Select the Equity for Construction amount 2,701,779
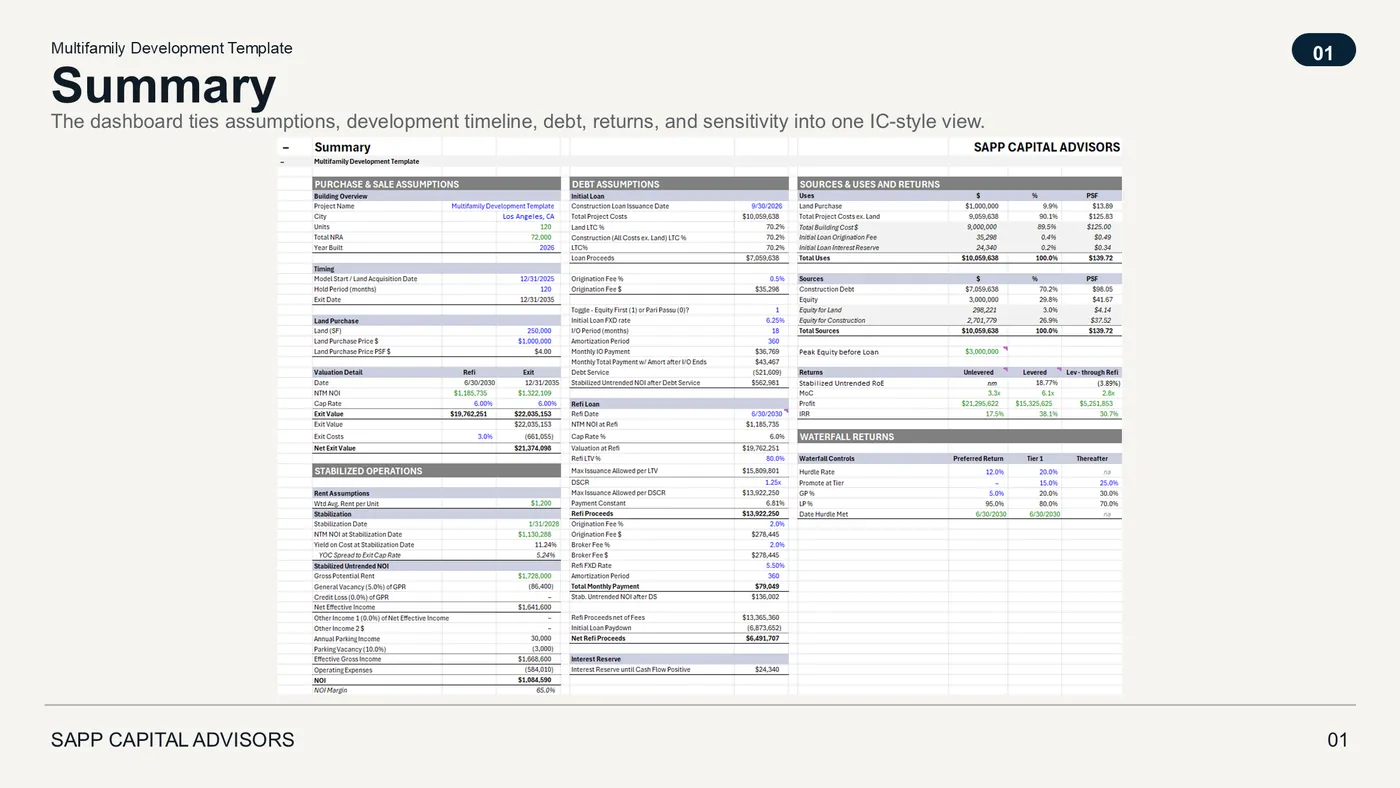This screenshot has height=788, width=1400. click(x=984, y=320)
